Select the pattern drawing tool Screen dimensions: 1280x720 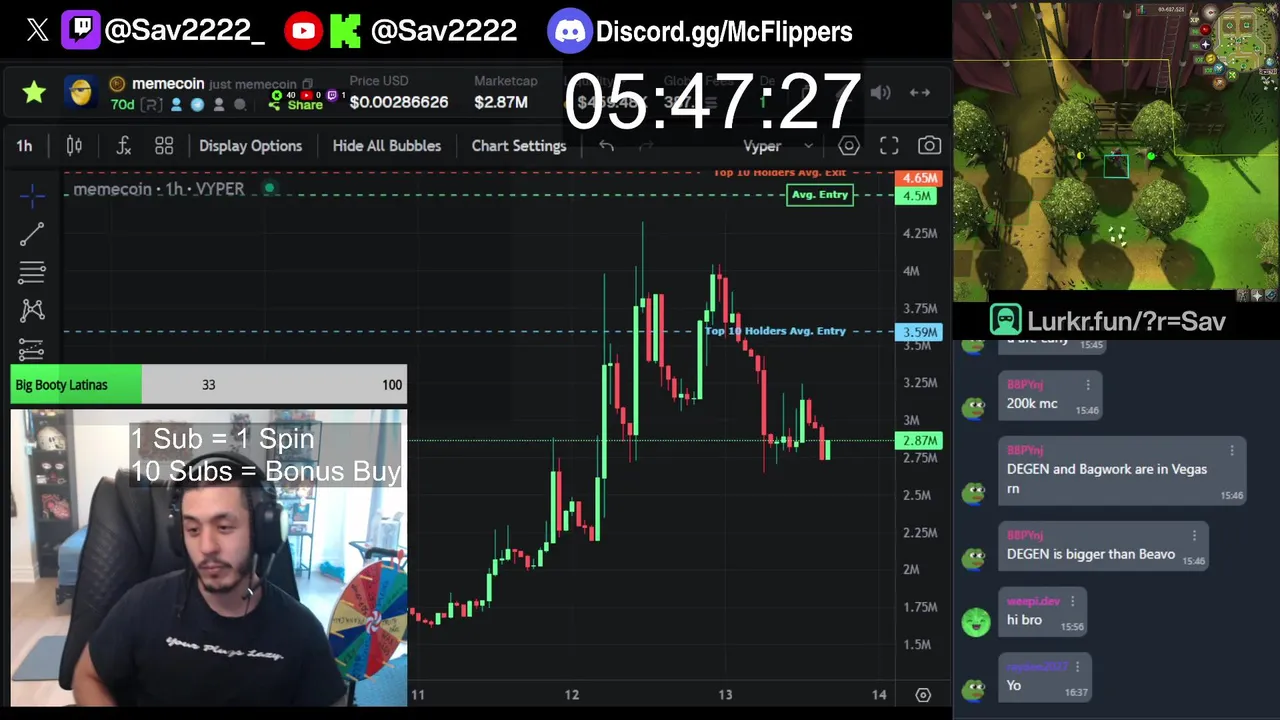point(32,311)
